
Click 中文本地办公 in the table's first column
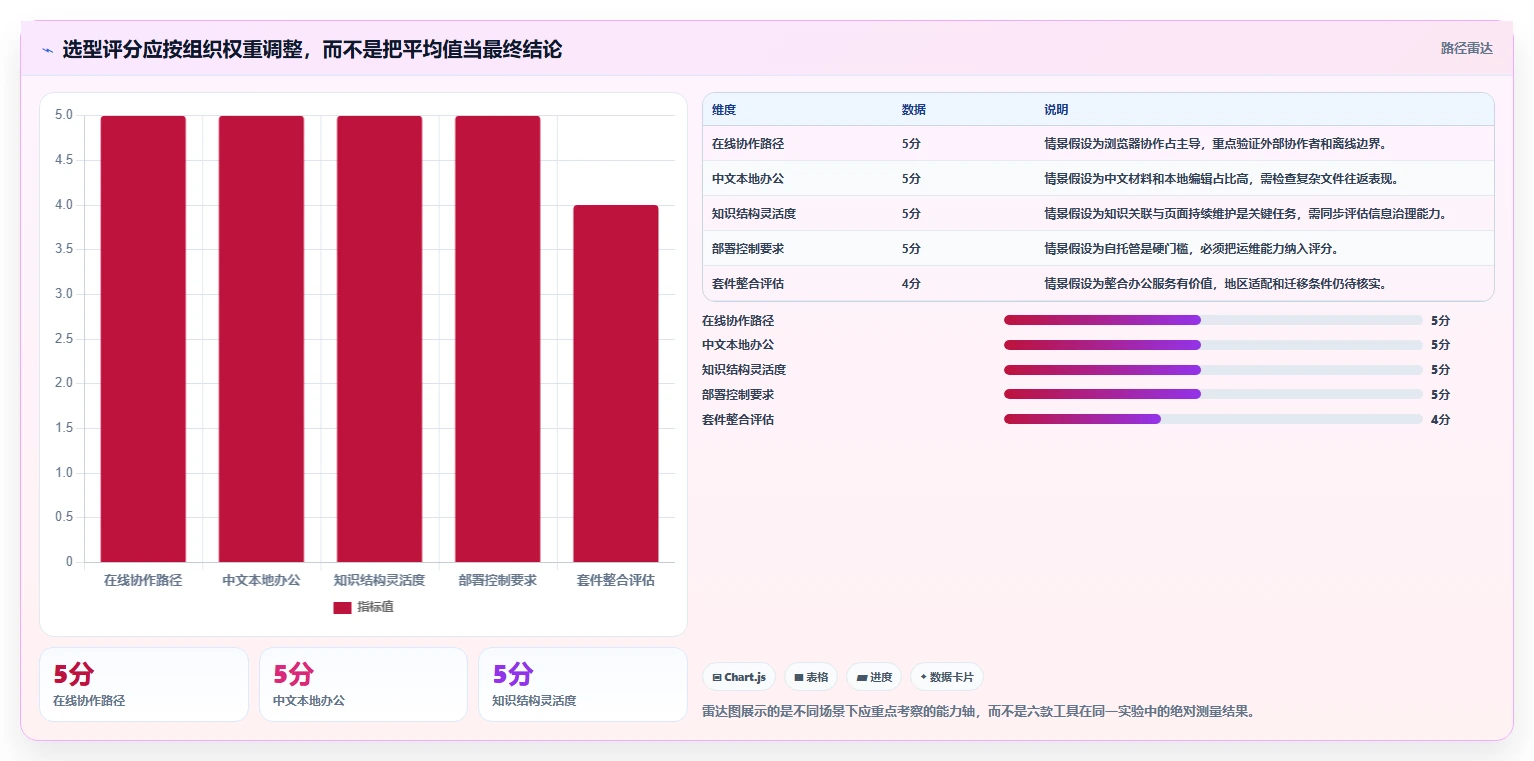point(748,179)
